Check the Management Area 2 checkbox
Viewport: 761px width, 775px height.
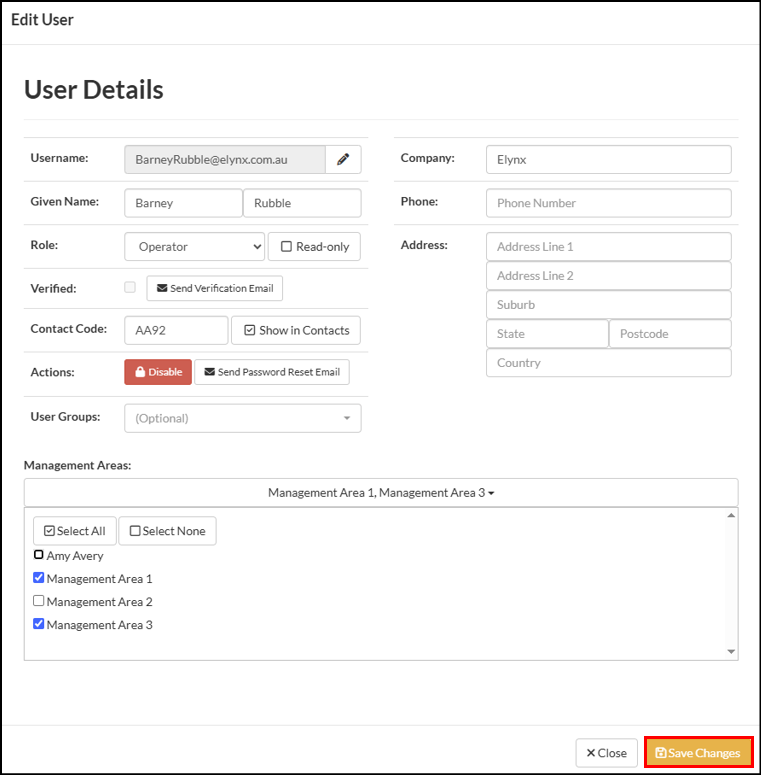(39, 601)
